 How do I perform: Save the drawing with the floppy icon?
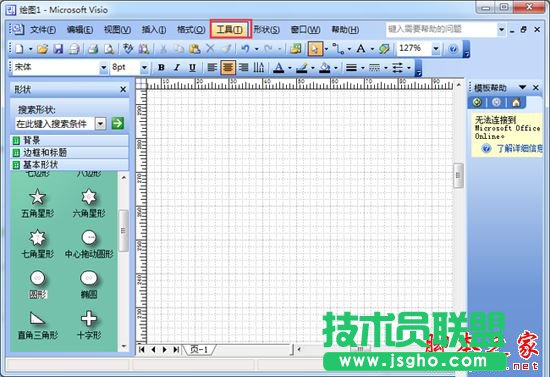[58, 49]
